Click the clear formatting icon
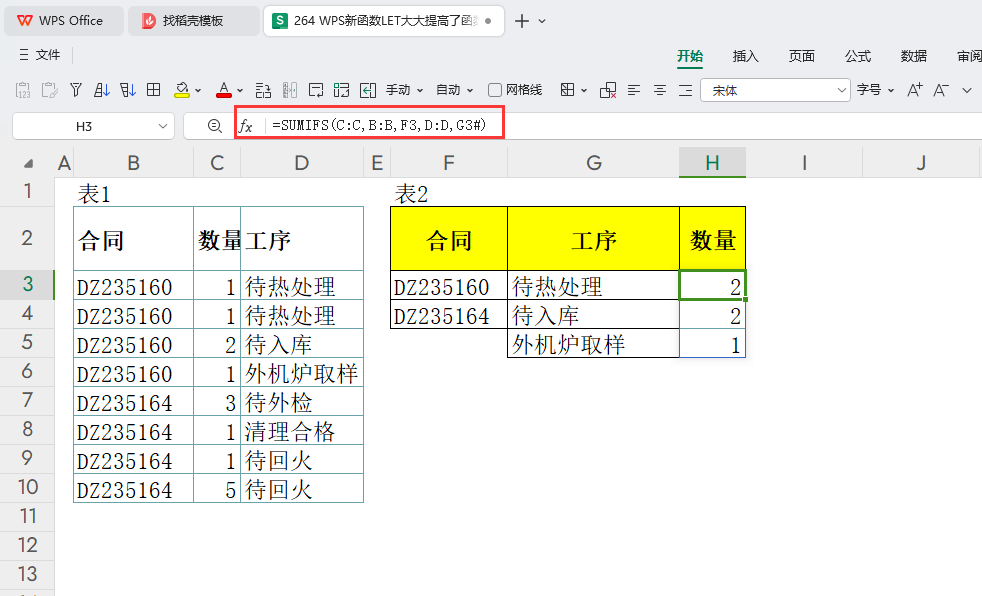Viewport: 982px width, 596px height. tap(607, 90)
